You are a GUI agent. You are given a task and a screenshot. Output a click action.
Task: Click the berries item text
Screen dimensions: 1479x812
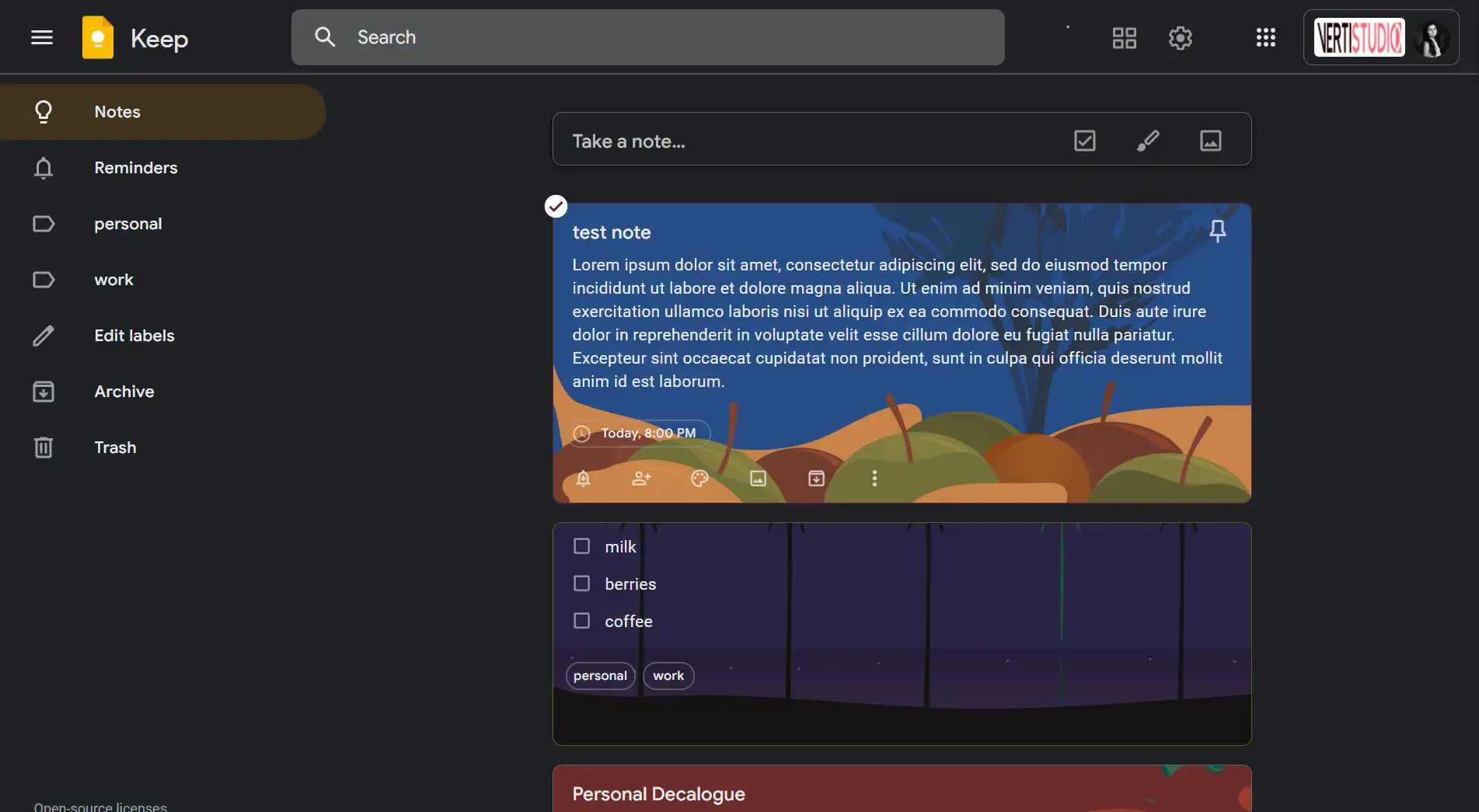[x=630, y=584]
